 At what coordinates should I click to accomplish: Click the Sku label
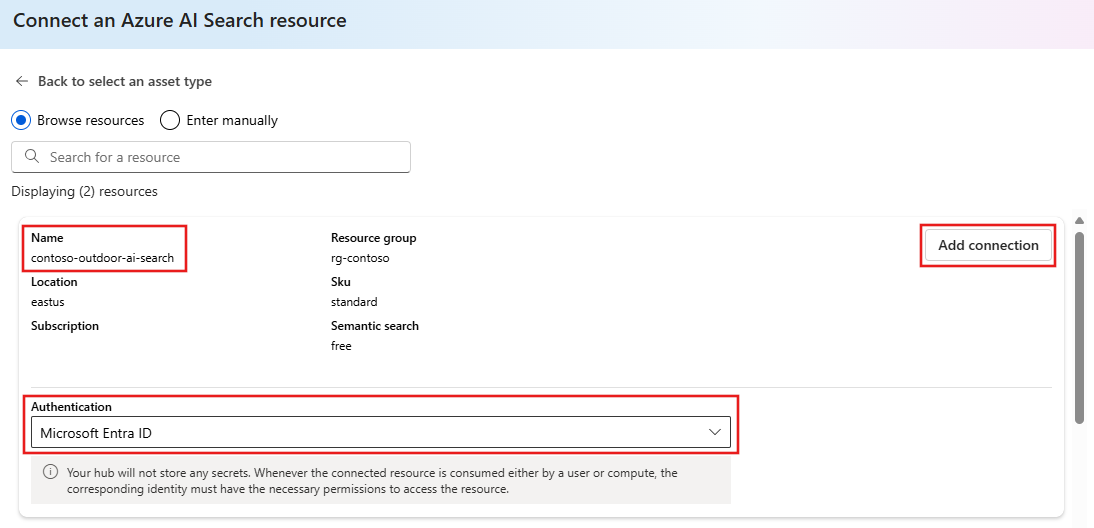pos(340,282)
